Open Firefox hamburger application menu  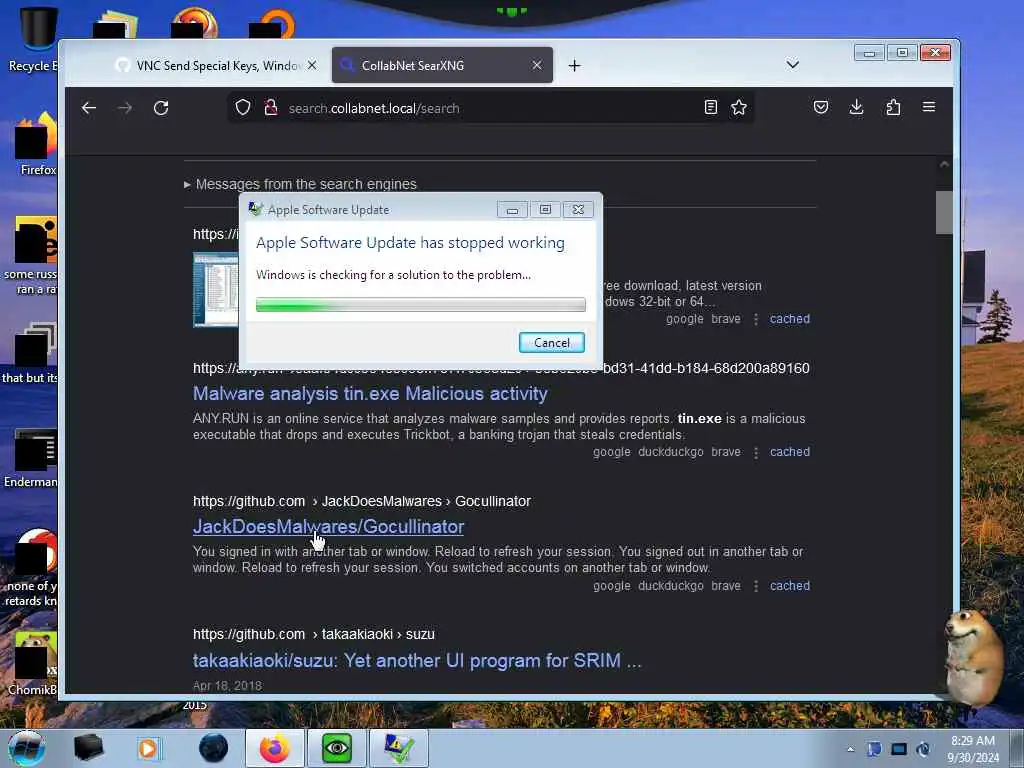pos(929,107)
